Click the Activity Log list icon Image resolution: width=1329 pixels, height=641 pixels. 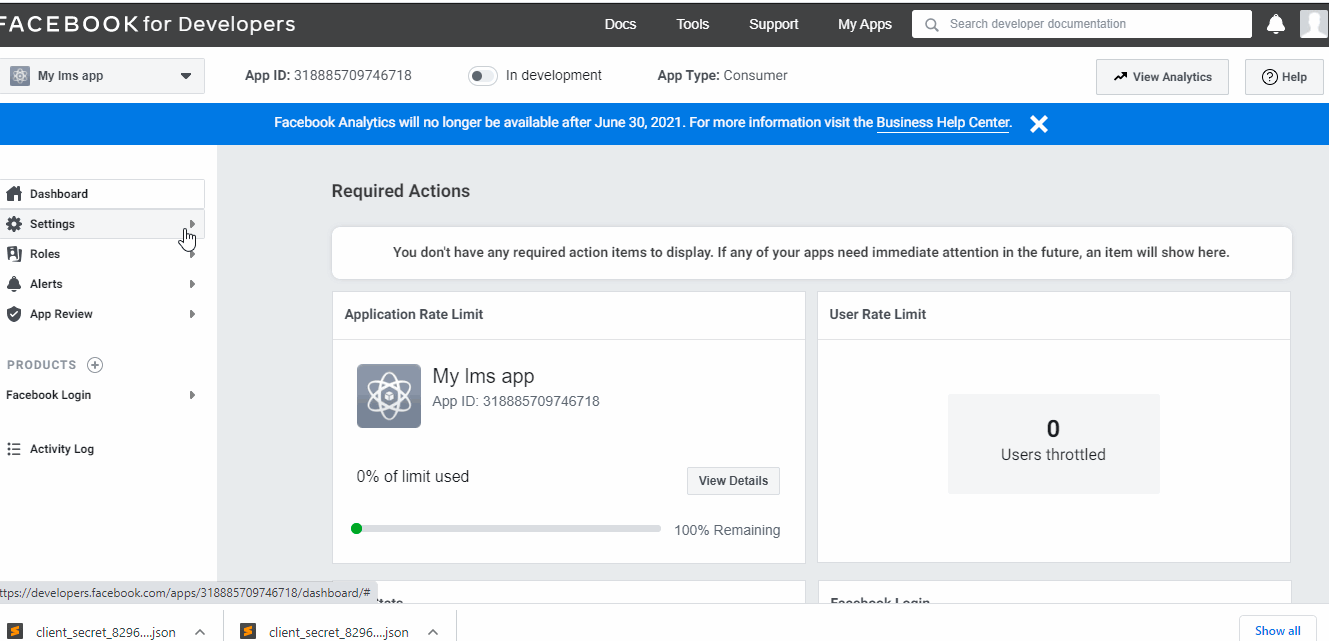pos(14,449)
